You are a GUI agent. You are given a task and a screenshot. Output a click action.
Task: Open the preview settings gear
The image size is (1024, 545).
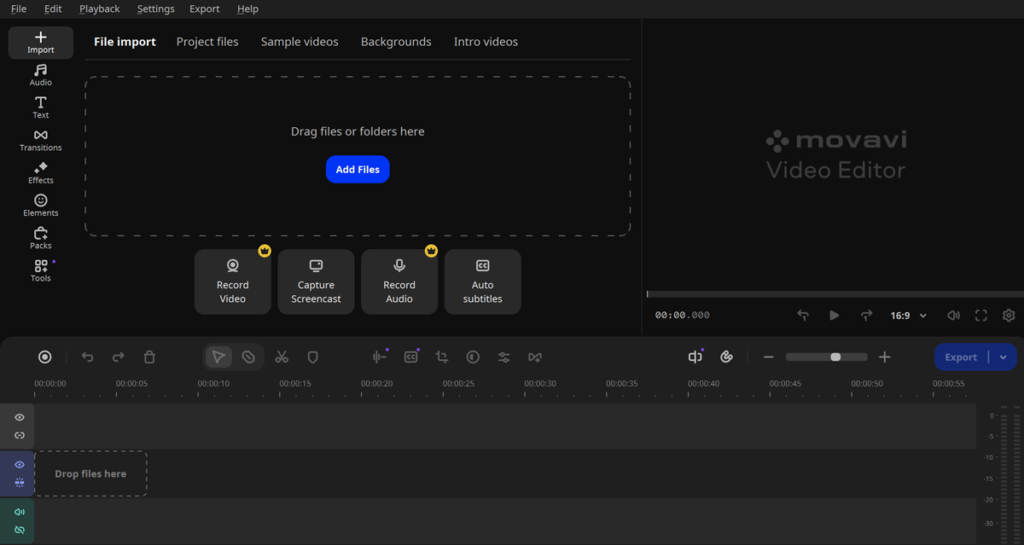click(x=1009, y=315)
